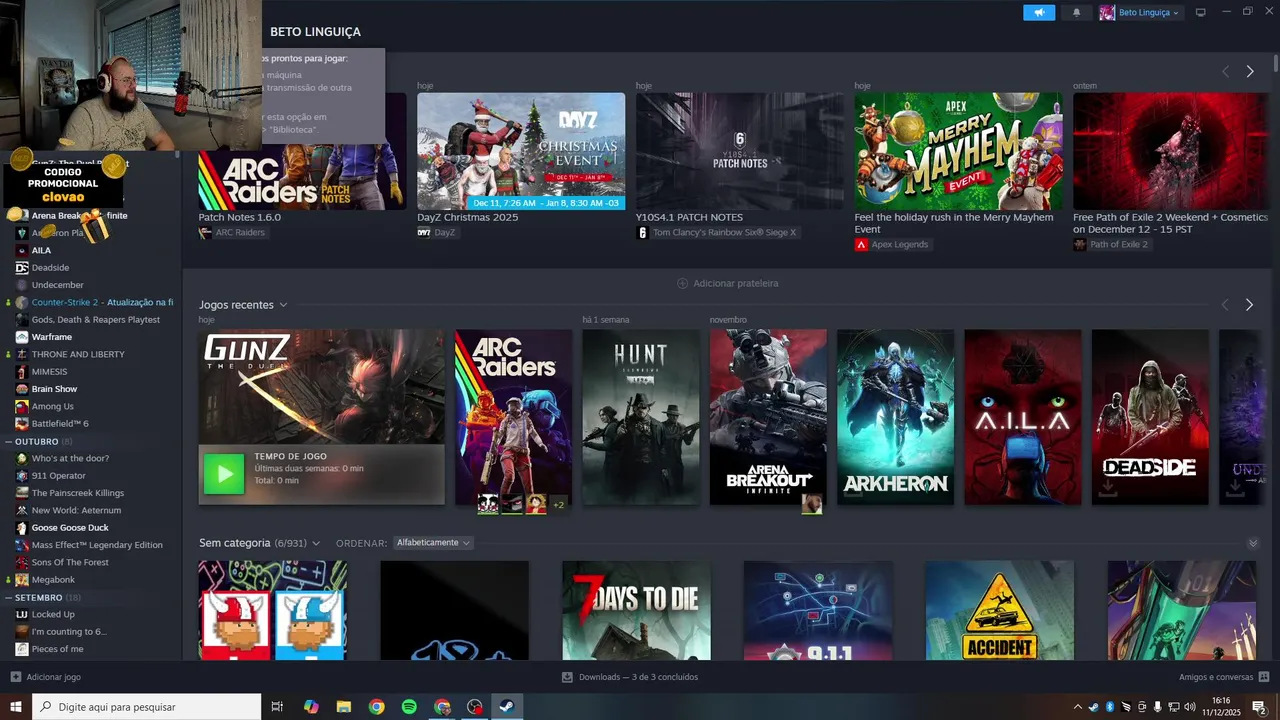Select Gods, Death & Reapers Playtest
The image size is (1280, 720).
pos(95,320)
